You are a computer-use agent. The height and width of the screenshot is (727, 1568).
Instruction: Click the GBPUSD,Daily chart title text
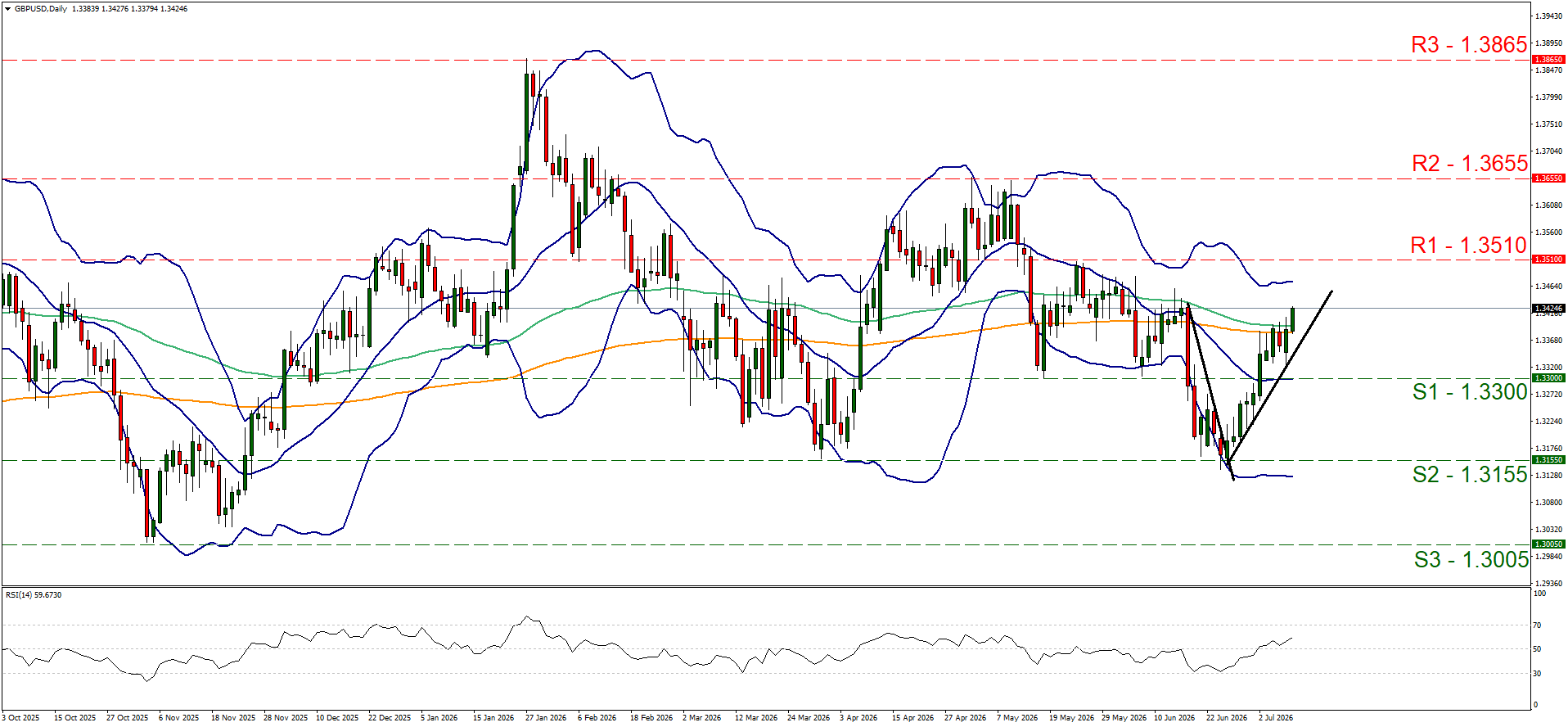[41, 9]
